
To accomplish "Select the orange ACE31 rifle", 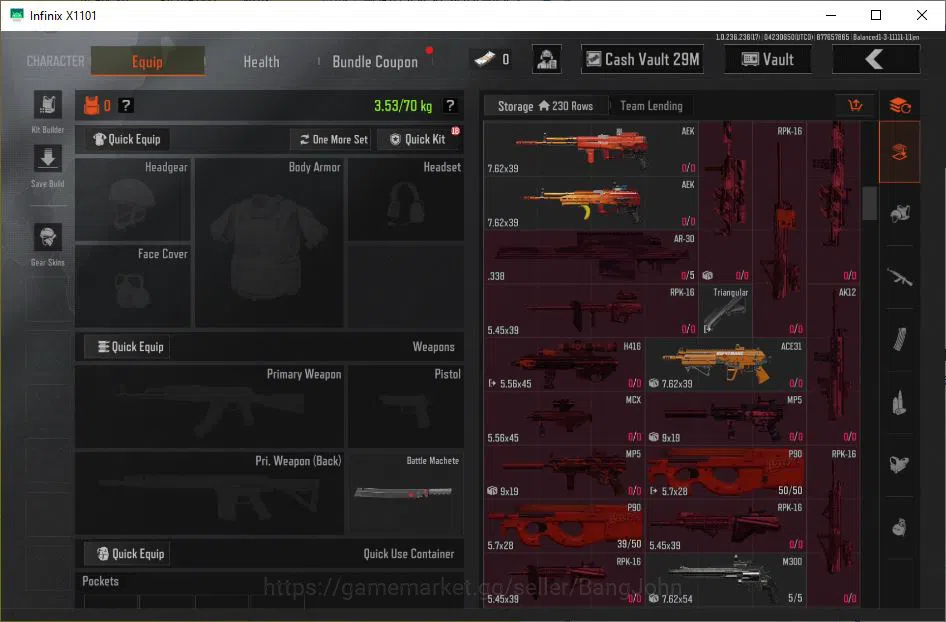I will 726,364.
